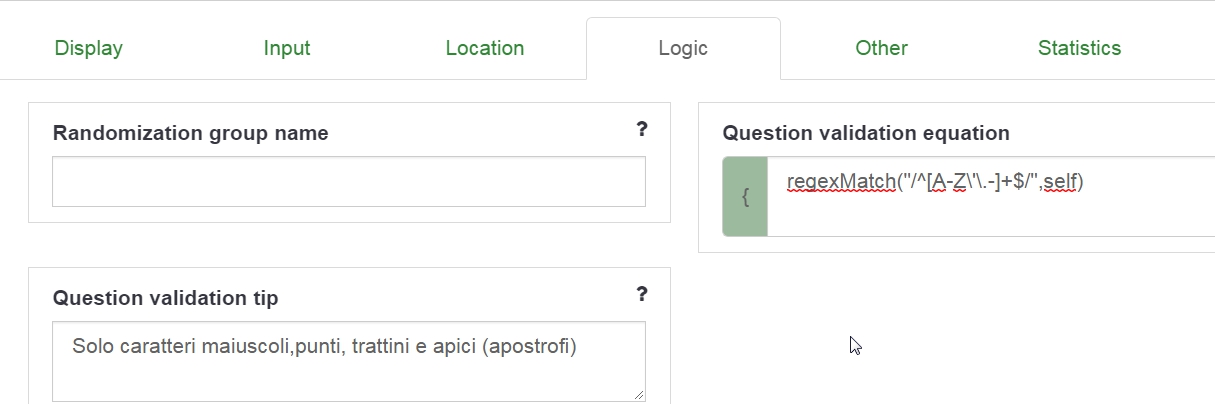Focus the Question validation tip textarea
The width and height of the screenshot is (1215, 404).
point(349,375)
